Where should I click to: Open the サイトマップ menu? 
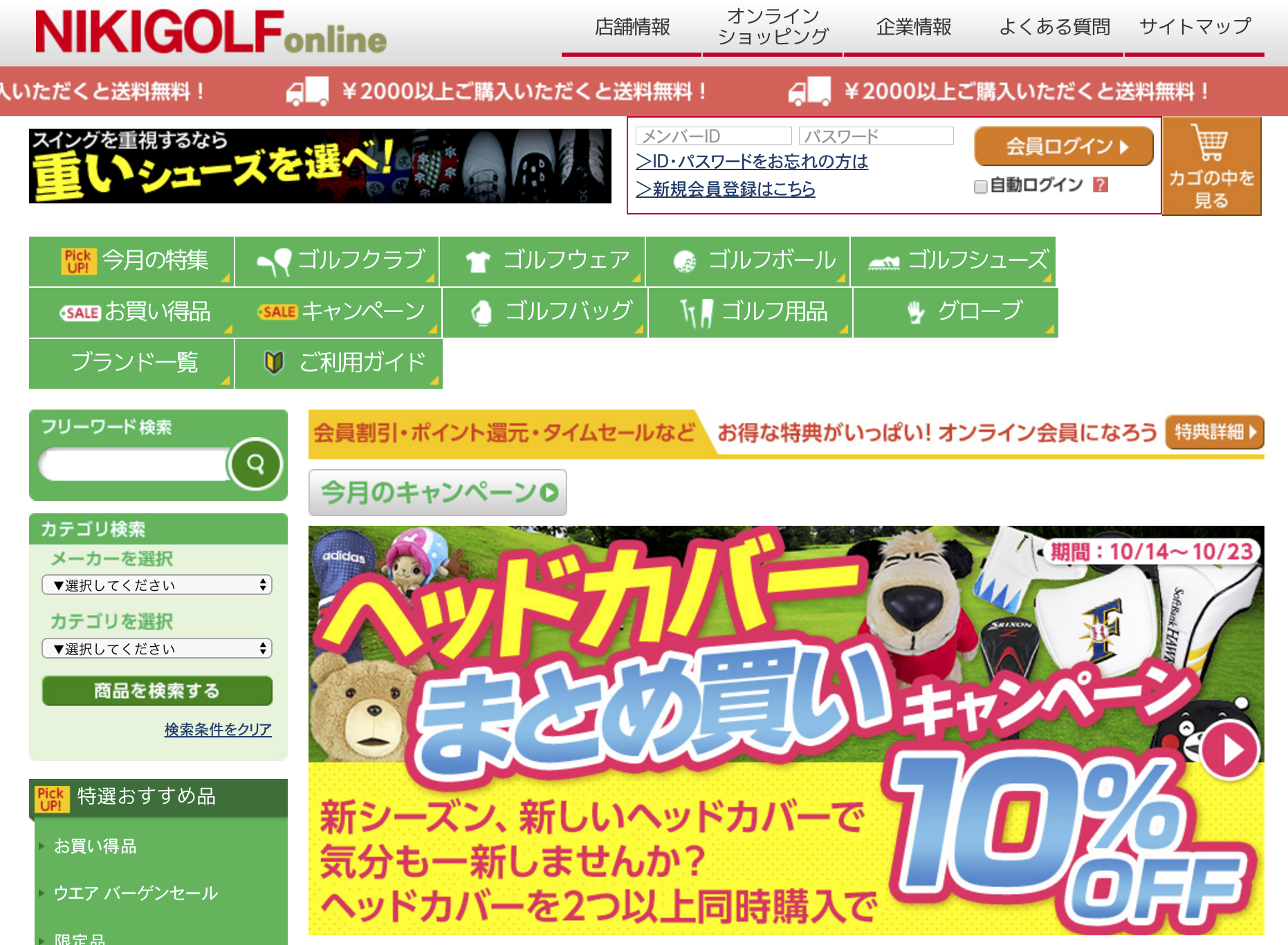[x=1195, y=28]
